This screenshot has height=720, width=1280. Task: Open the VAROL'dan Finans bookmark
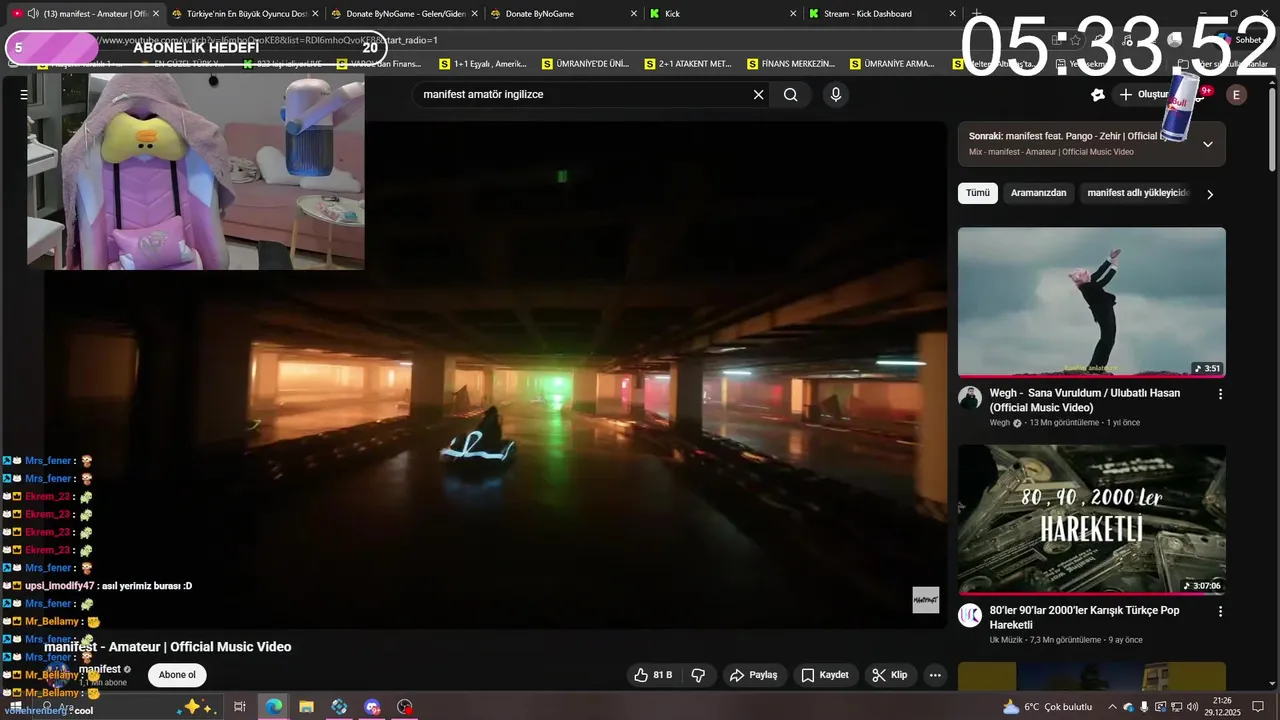pos(380,64)
